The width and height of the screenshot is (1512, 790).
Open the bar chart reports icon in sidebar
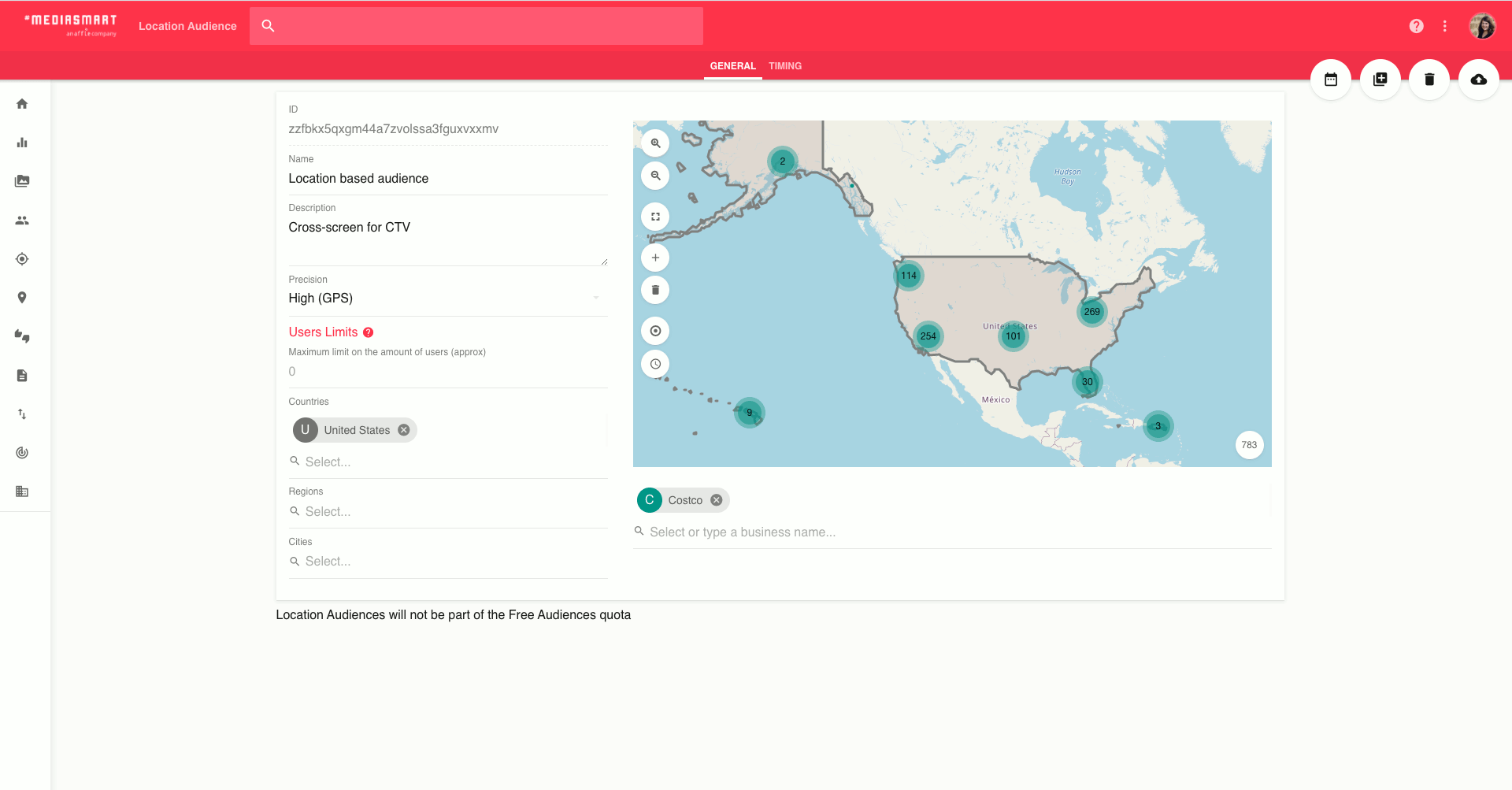22,143
